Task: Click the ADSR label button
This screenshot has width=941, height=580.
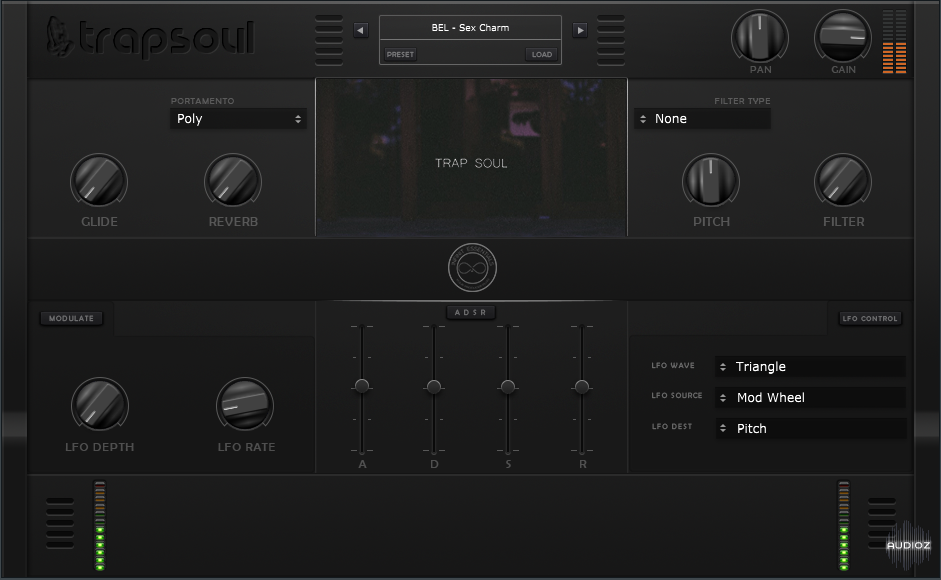Action: tap(470, 312)
